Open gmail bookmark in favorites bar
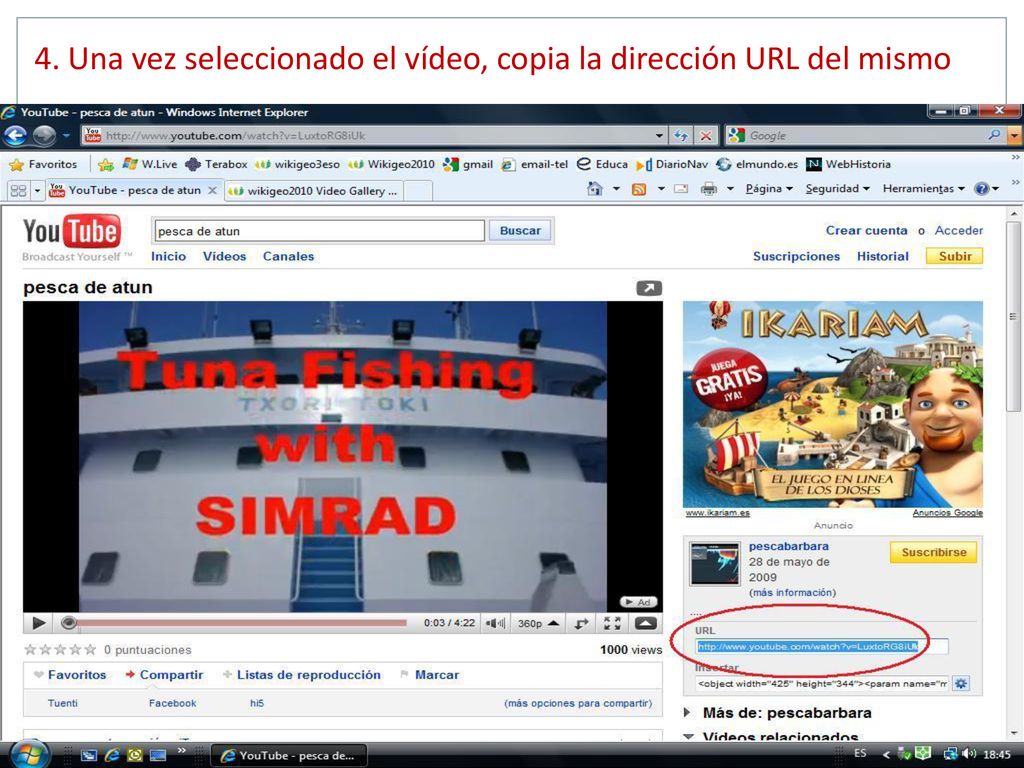This screenshot has height=768, width=1024. click(468, 165)
